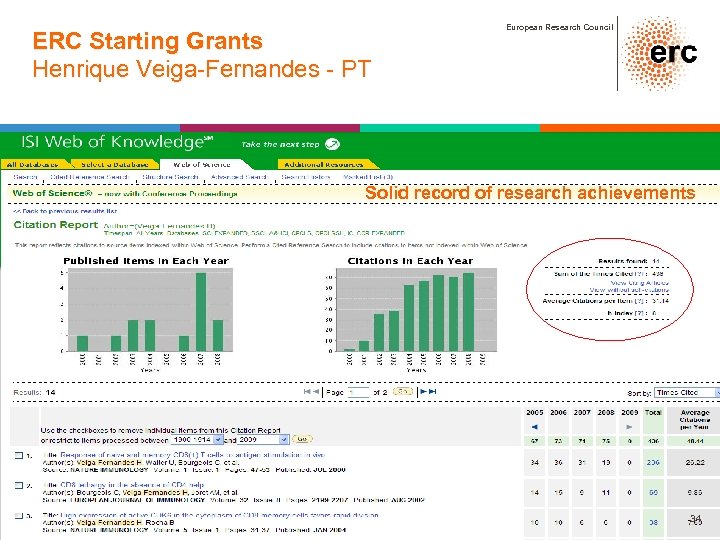The image size is (720, 540).
Task: Open title of result 3 about memory cells
Action: [x=219, y=515]
